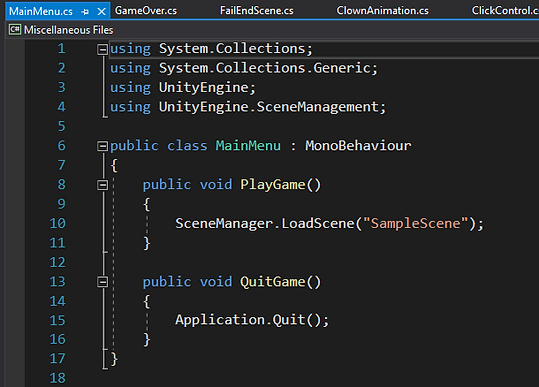This screenshot has width=539, height=387.
Task: Close the MainMenu.cs tab
Action: point(101,12)
